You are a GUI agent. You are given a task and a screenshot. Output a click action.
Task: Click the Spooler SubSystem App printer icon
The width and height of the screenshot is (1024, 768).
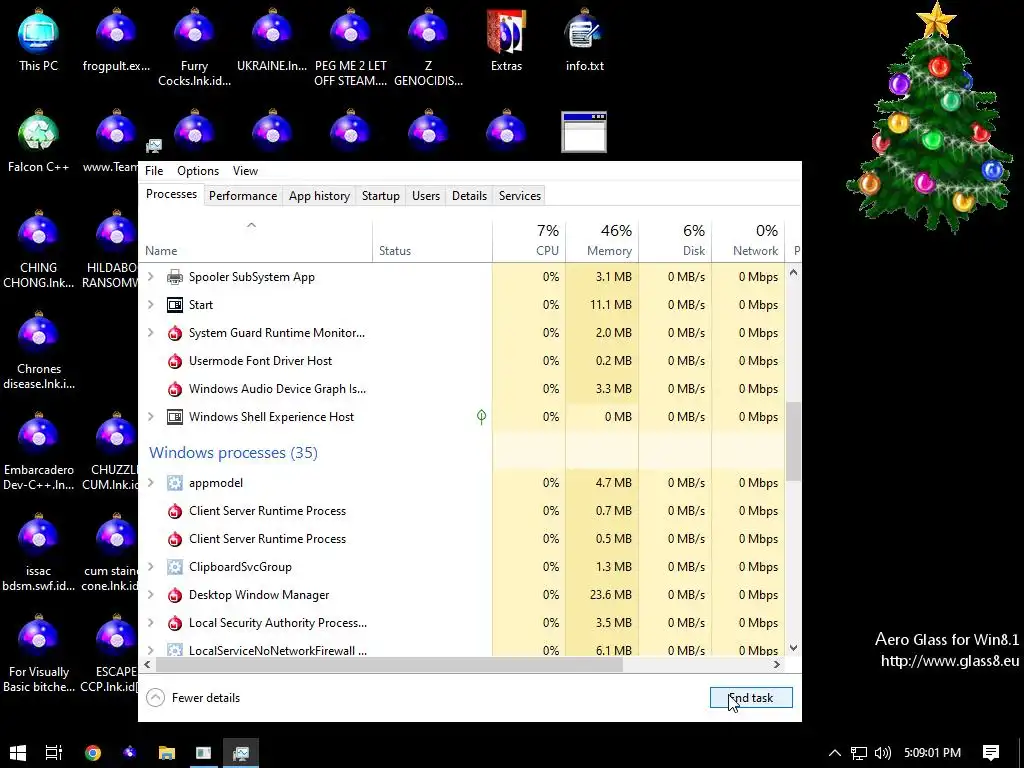tap(174, 277)
